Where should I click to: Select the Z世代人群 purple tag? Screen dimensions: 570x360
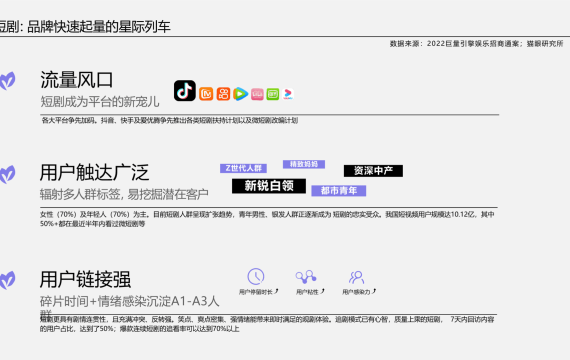coord(243,168)
